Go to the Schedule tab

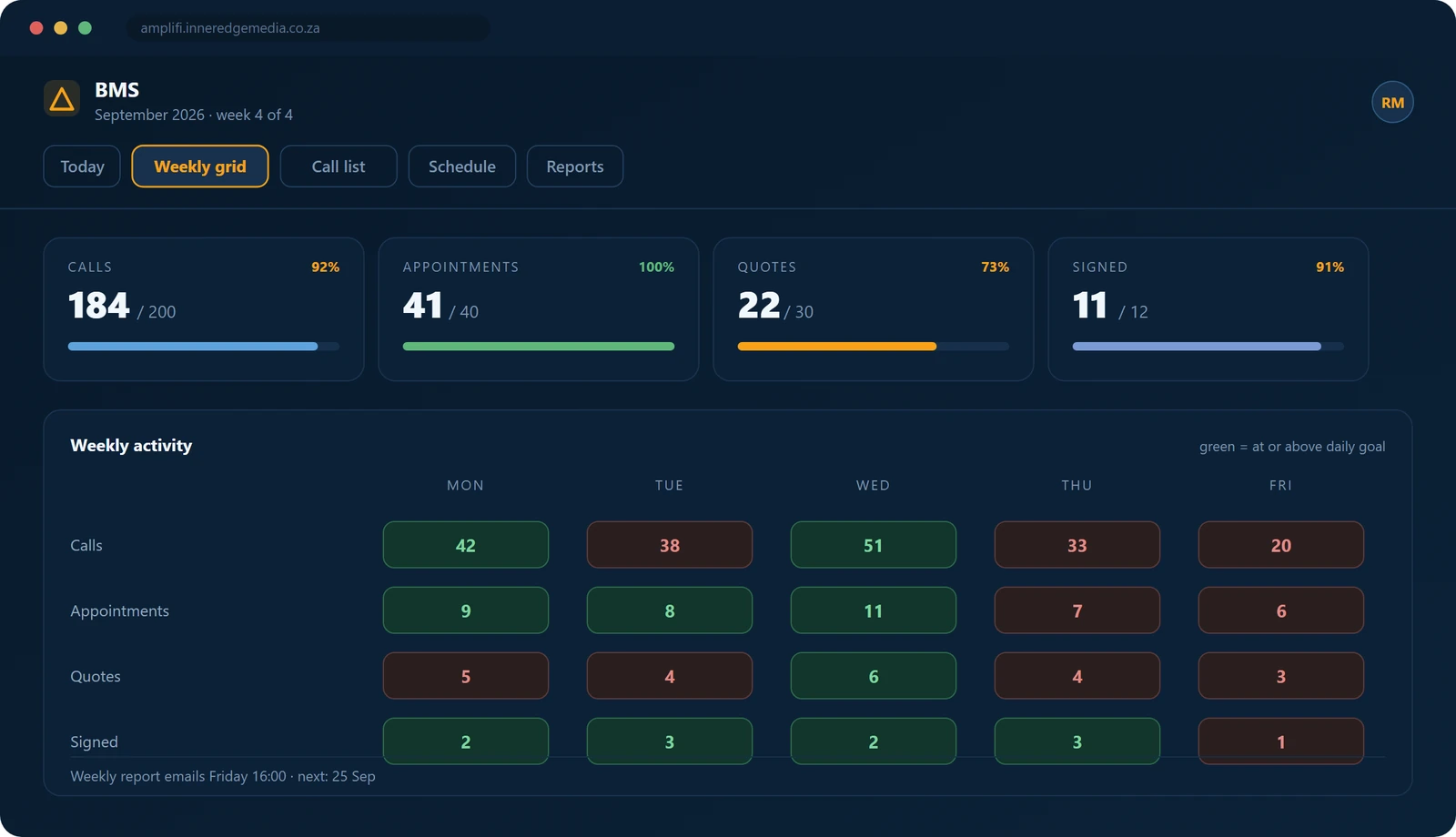coord(462,166)
